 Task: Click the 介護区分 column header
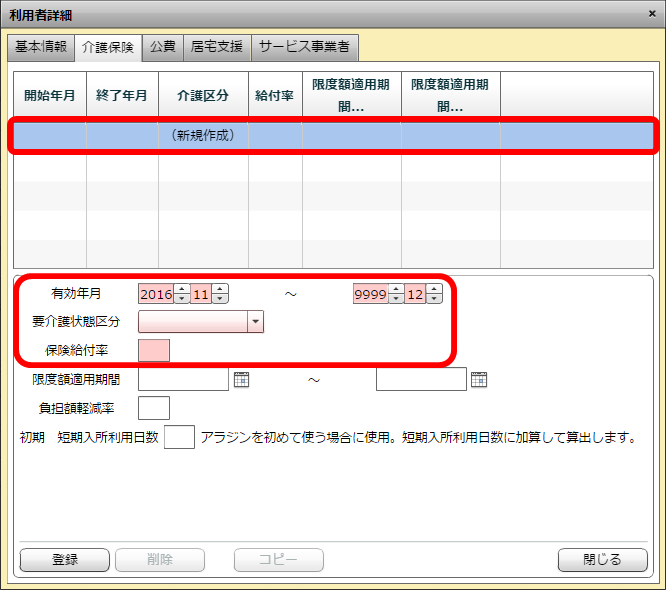point(203,96)
